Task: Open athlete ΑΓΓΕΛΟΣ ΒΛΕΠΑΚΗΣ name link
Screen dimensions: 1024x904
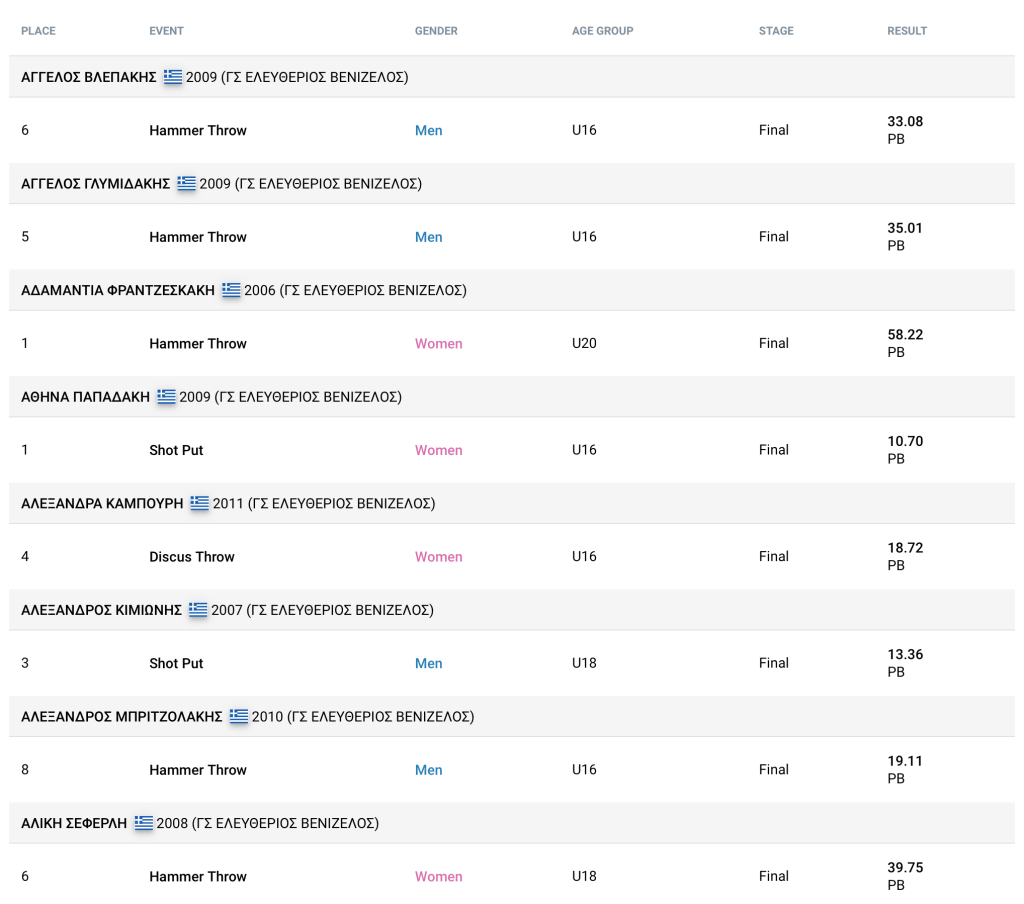Action: 89,77
